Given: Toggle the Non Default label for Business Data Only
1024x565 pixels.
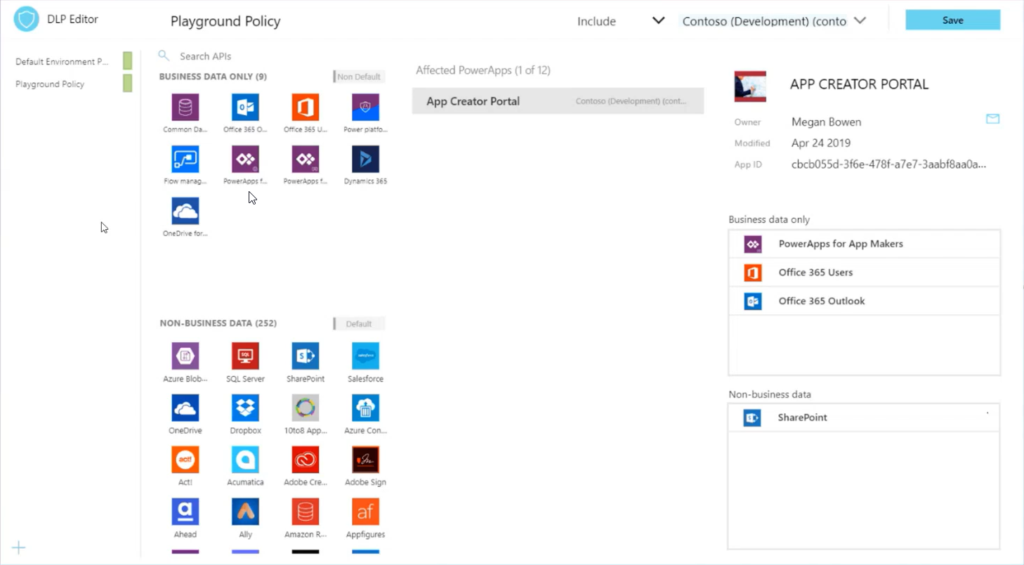Looking at the screenshot, I should [358, 76].
